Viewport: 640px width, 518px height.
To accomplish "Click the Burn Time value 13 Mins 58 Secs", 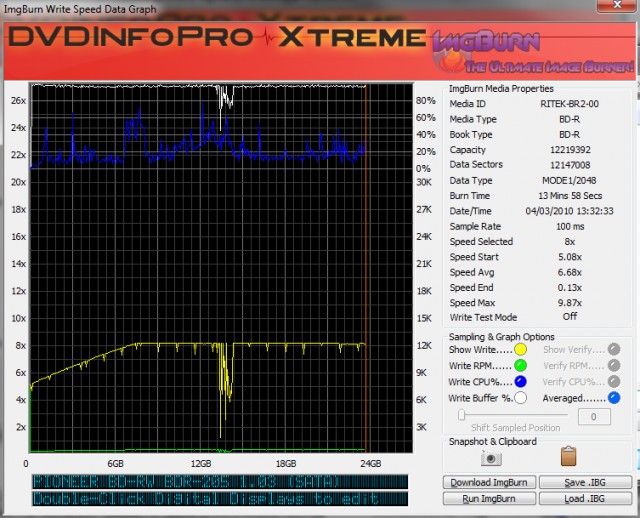I will tap(570, 196).
